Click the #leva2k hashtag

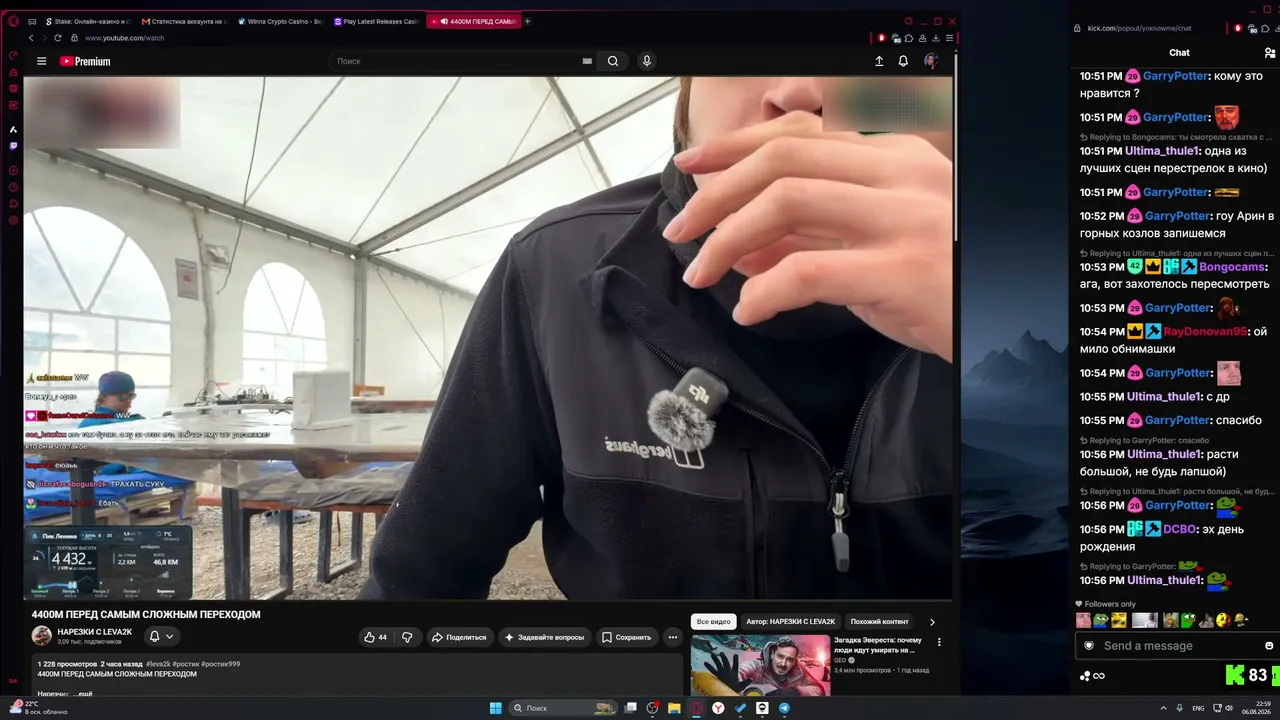click(x=158, y=664)
